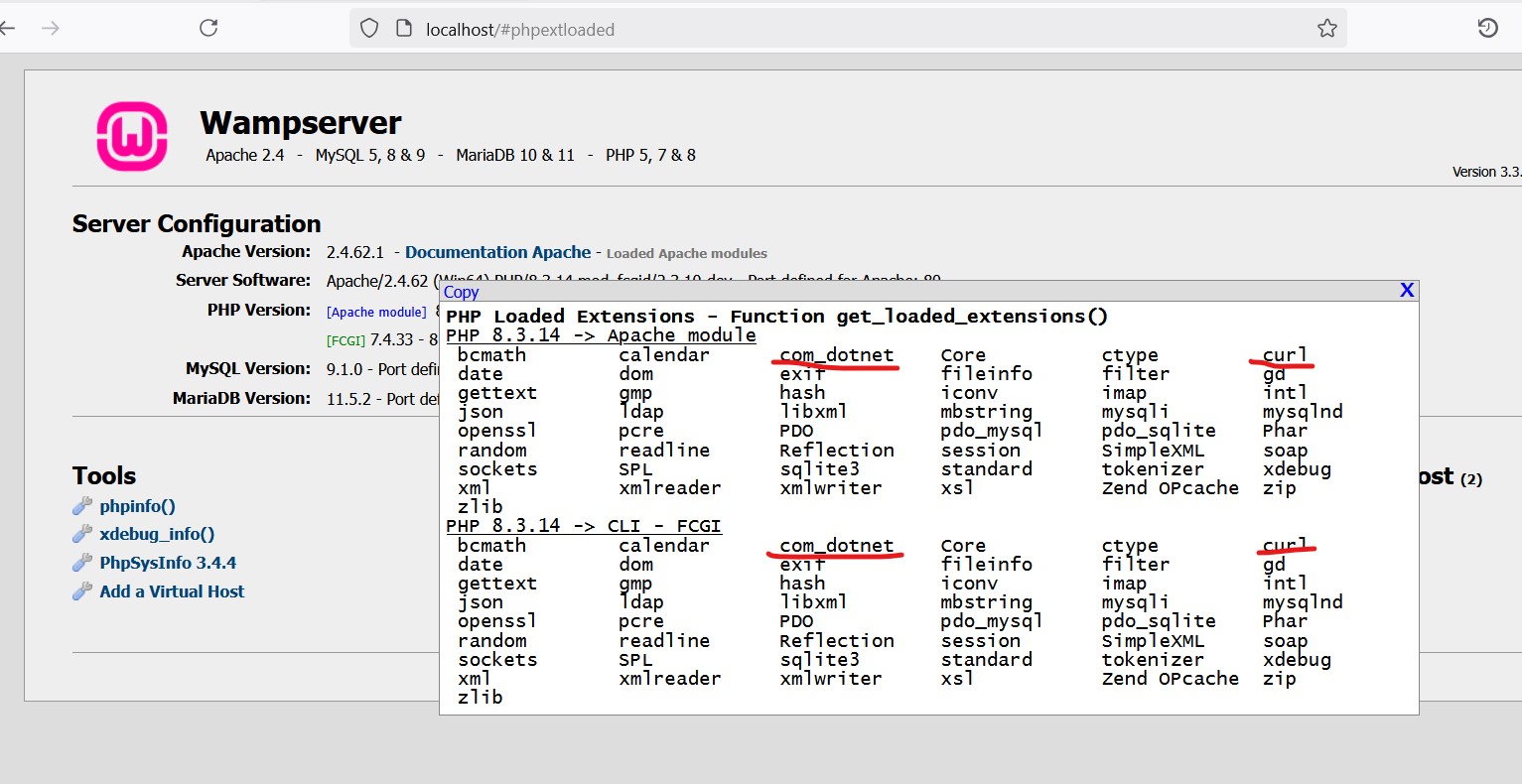Open the history clock icon in the browser toolbar
The image size is (1522, 784).
tap(1487, 28)
